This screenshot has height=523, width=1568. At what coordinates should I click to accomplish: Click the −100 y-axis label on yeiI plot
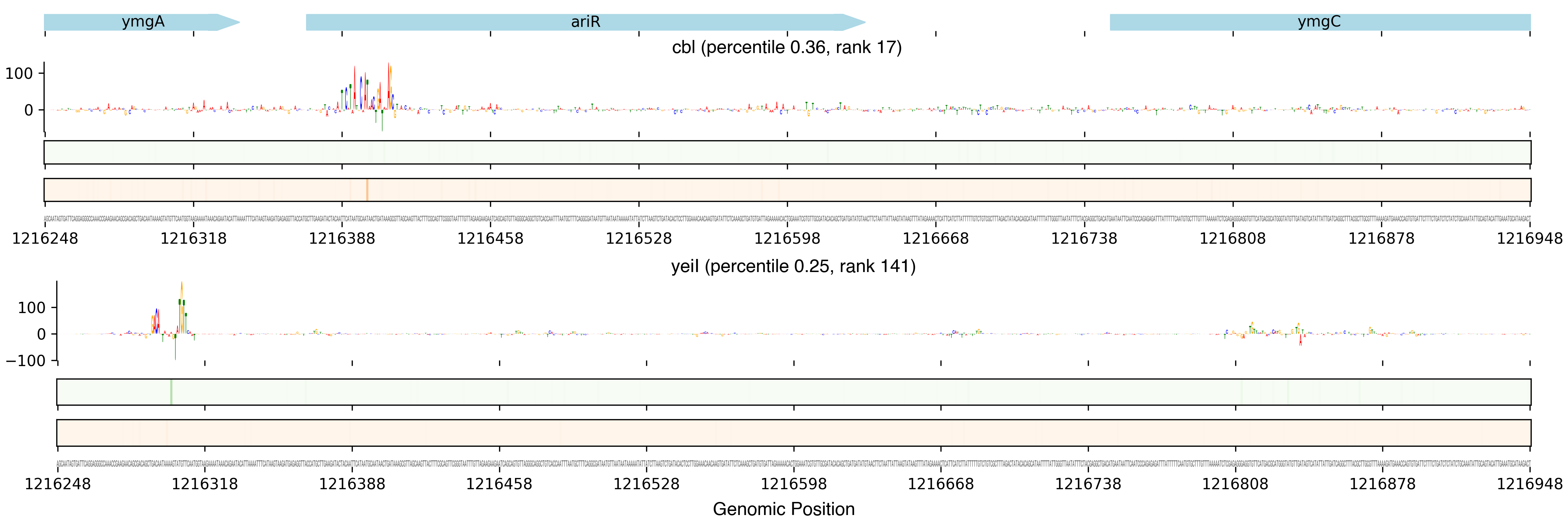(x=25, y=360)
